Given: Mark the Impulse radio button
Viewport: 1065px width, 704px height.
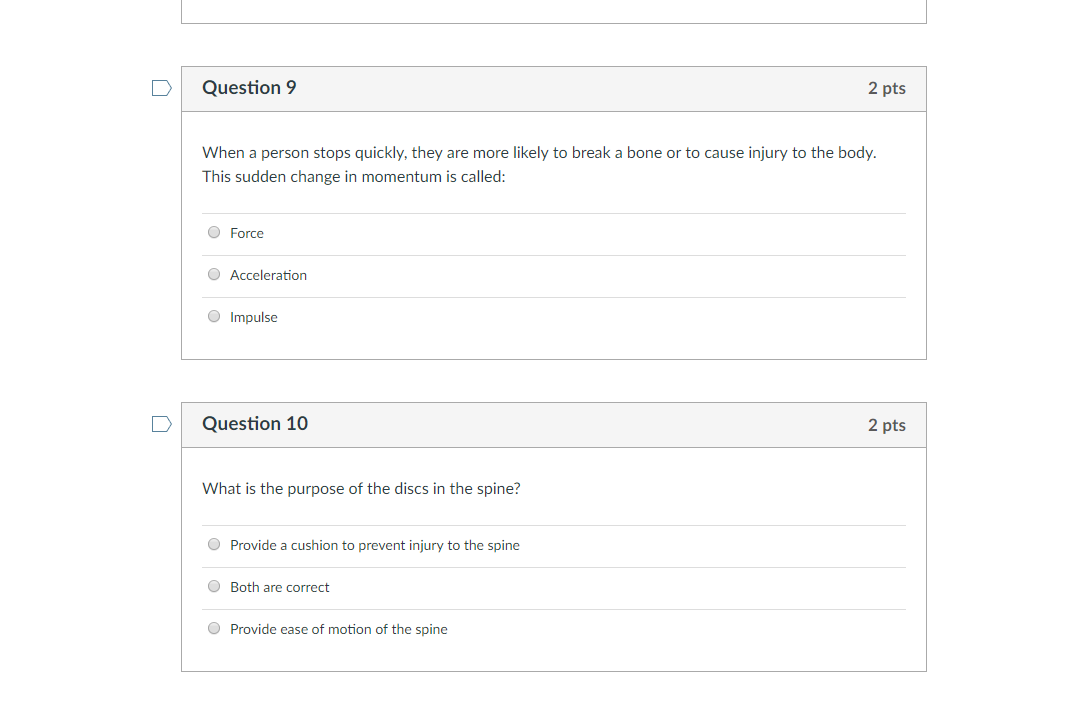Looking at the screenshot, I should [214, 317].
